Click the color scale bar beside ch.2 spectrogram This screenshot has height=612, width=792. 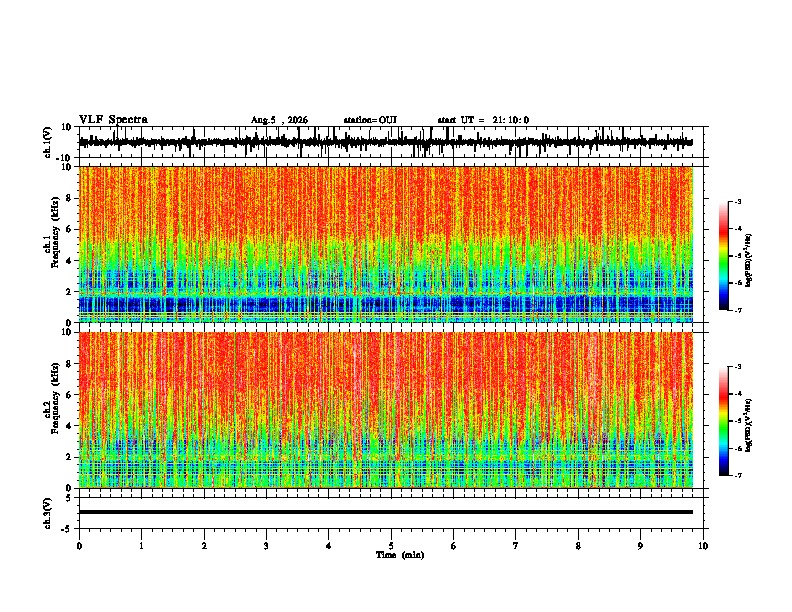[x=723, y=421]
